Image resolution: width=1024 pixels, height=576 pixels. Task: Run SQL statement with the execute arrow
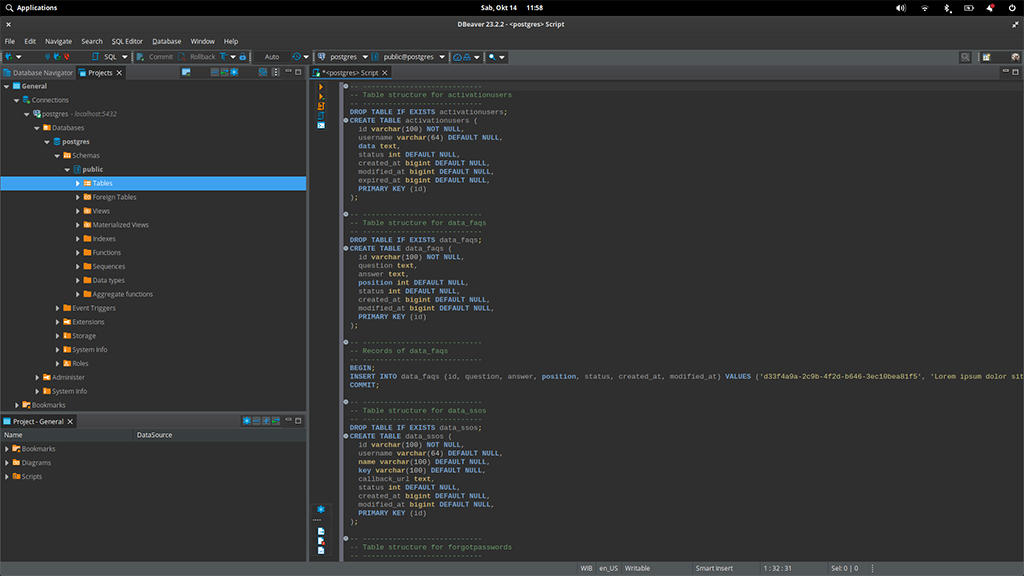(x=321, y=87)
